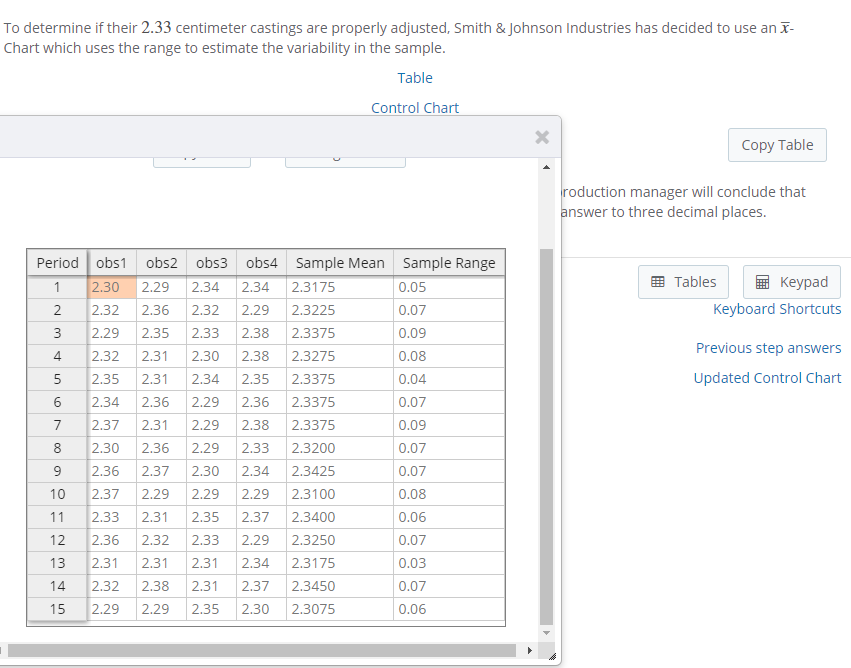Select the obs2 column header
851x668 pixels.
[161, 263]
